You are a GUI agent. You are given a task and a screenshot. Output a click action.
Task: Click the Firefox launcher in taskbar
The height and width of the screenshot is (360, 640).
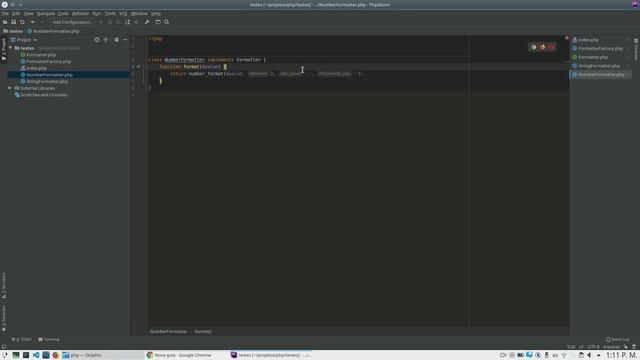pos(56,355)
